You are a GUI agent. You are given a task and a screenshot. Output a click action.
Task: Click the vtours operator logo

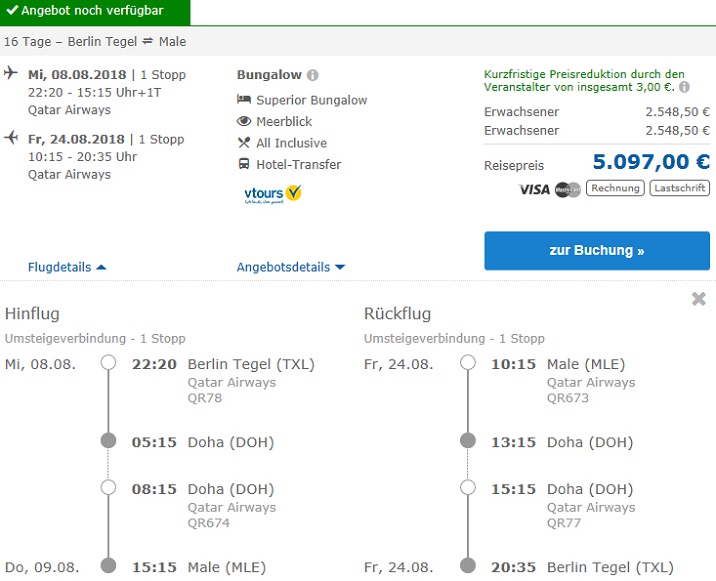[273, 193]
